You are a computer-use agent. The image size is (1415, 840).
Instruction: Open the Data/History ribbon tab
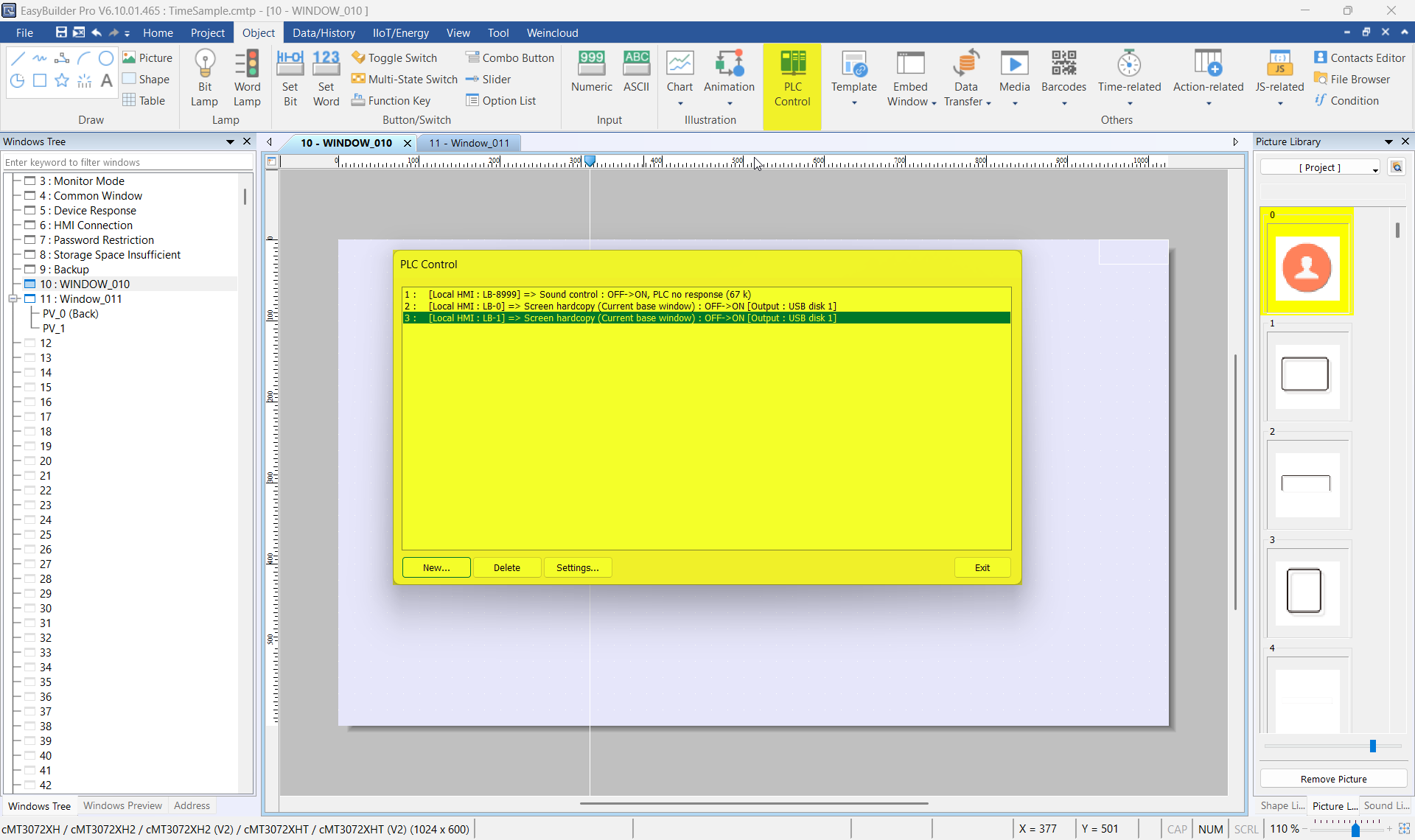click(x=323, y=32)
